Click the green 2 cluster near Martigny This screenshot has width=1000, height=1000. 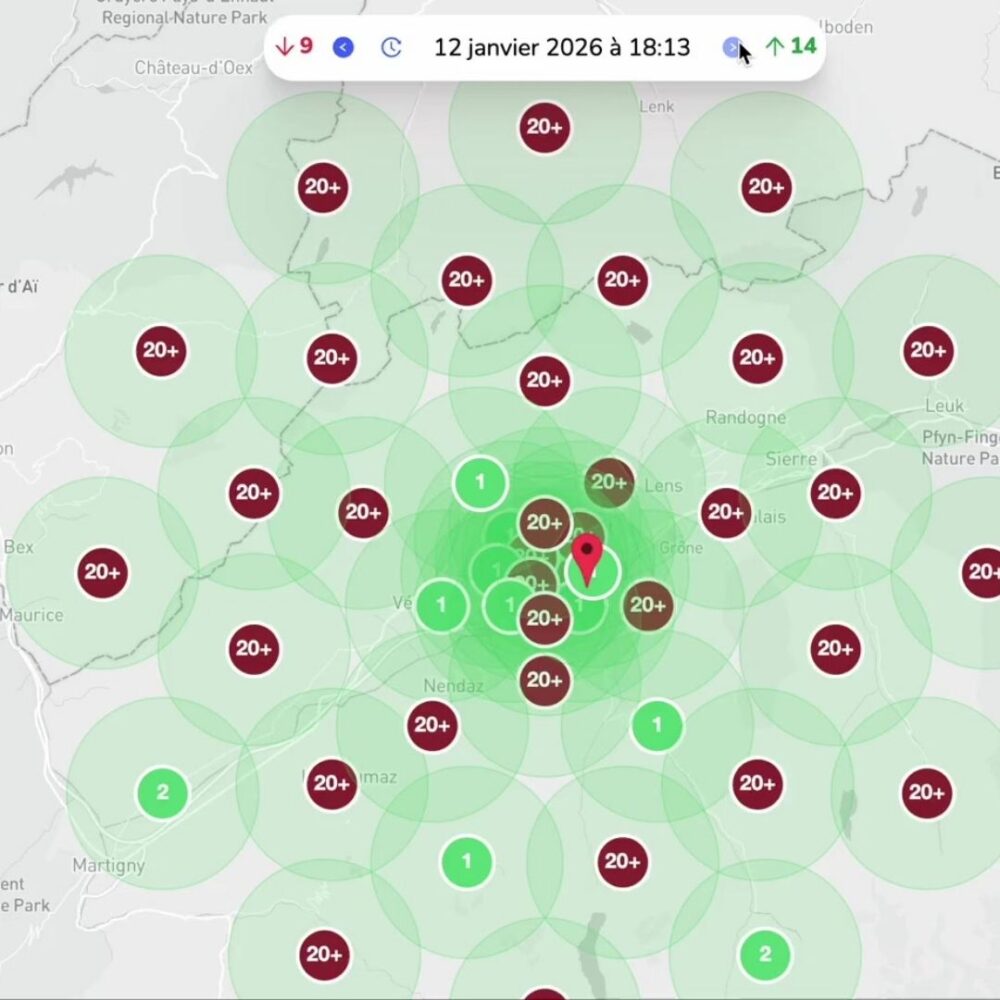(161, 793)
